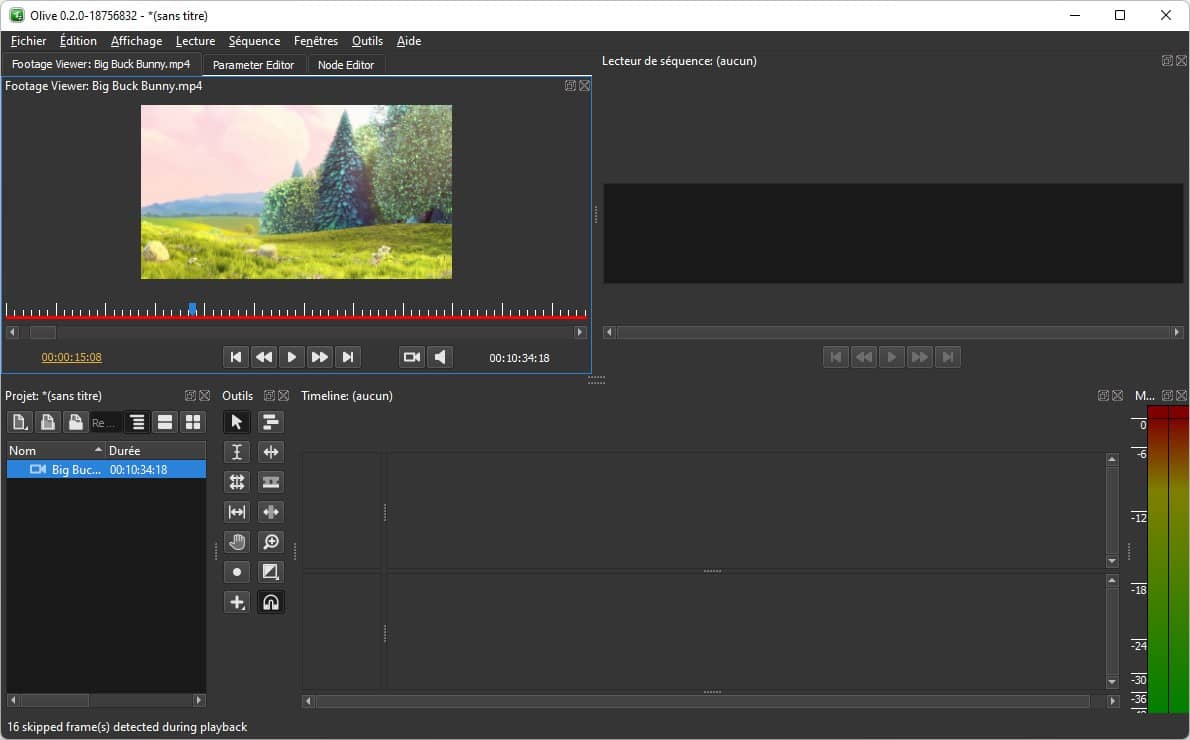Close the audio meter panel
Viewport: 1190px width, 740px height.
(x=1182, y=395)
